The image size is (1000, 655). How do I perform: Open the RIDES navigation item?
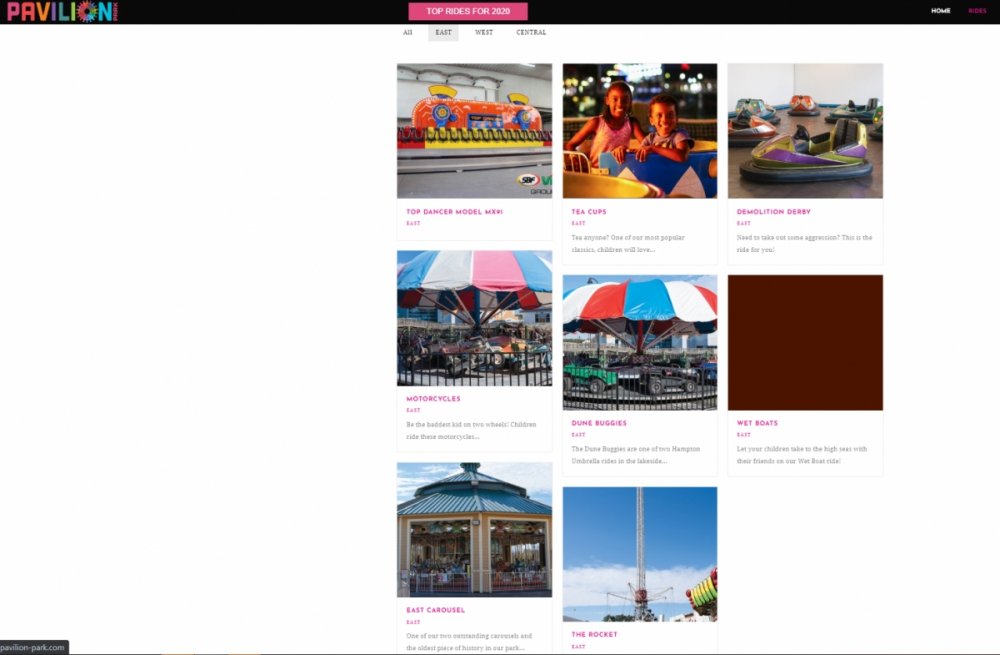pyautogui.click(x=977, y=10)
